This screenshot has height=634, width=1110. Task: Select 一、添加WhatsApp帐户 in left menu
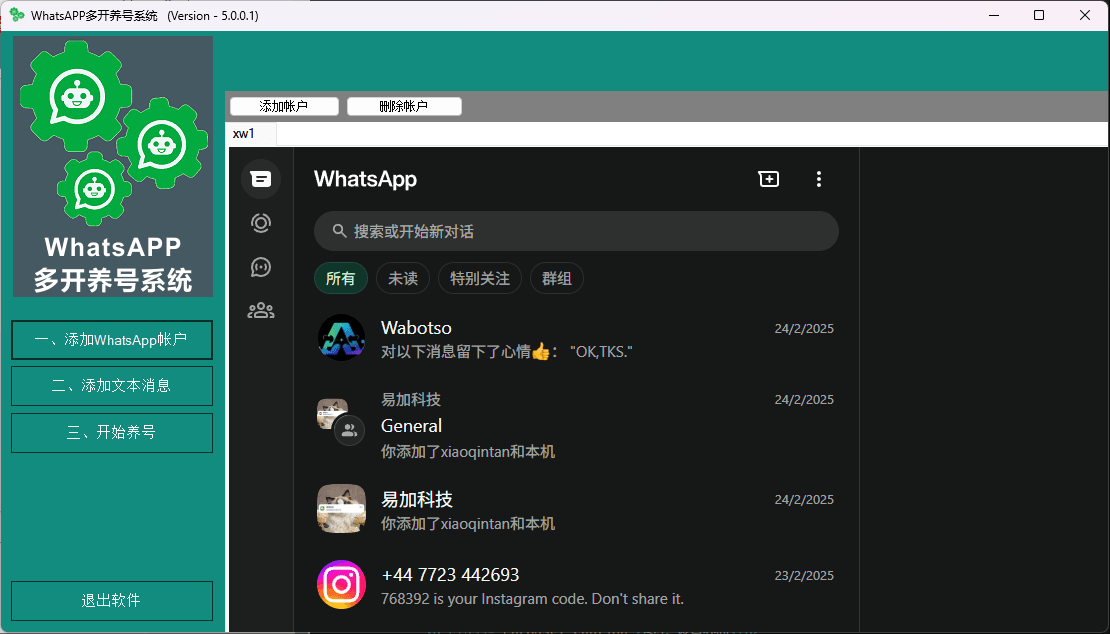pos(112,340)
